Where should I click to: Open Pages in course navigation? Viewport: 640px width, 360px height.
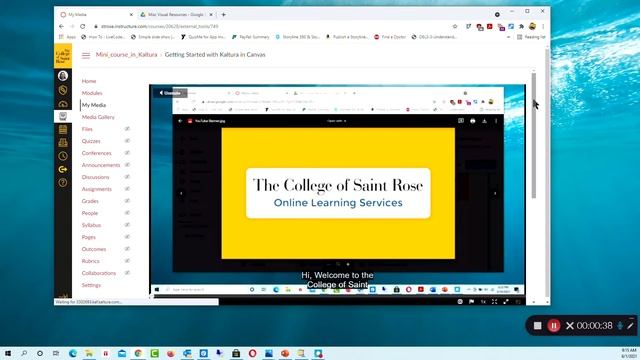coord(89,237)
